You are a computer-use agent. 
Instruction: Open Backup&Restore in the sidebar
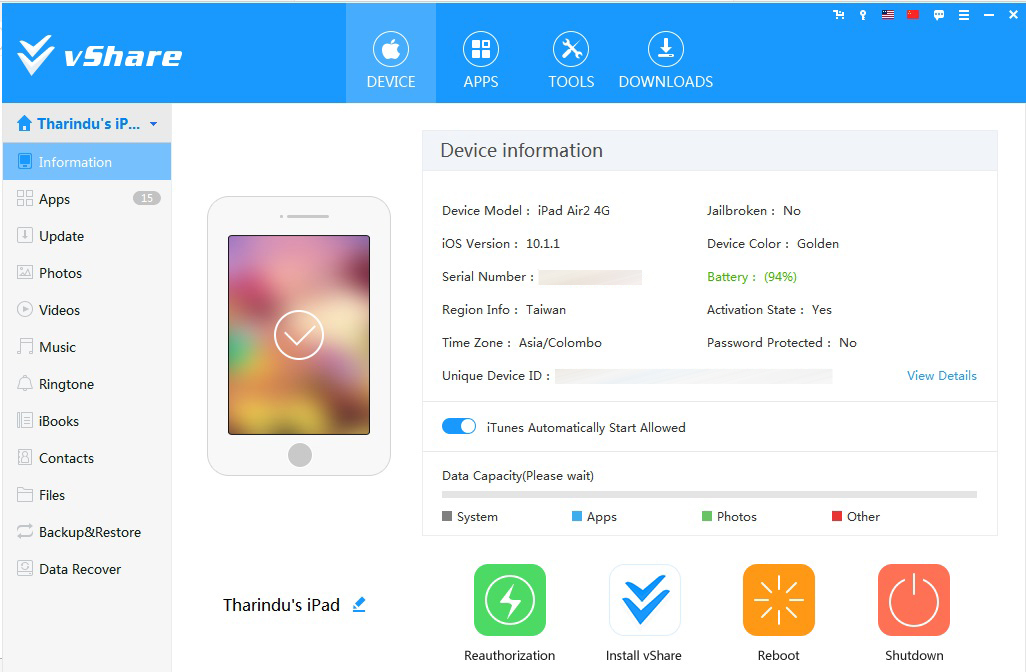click(87, 532)
